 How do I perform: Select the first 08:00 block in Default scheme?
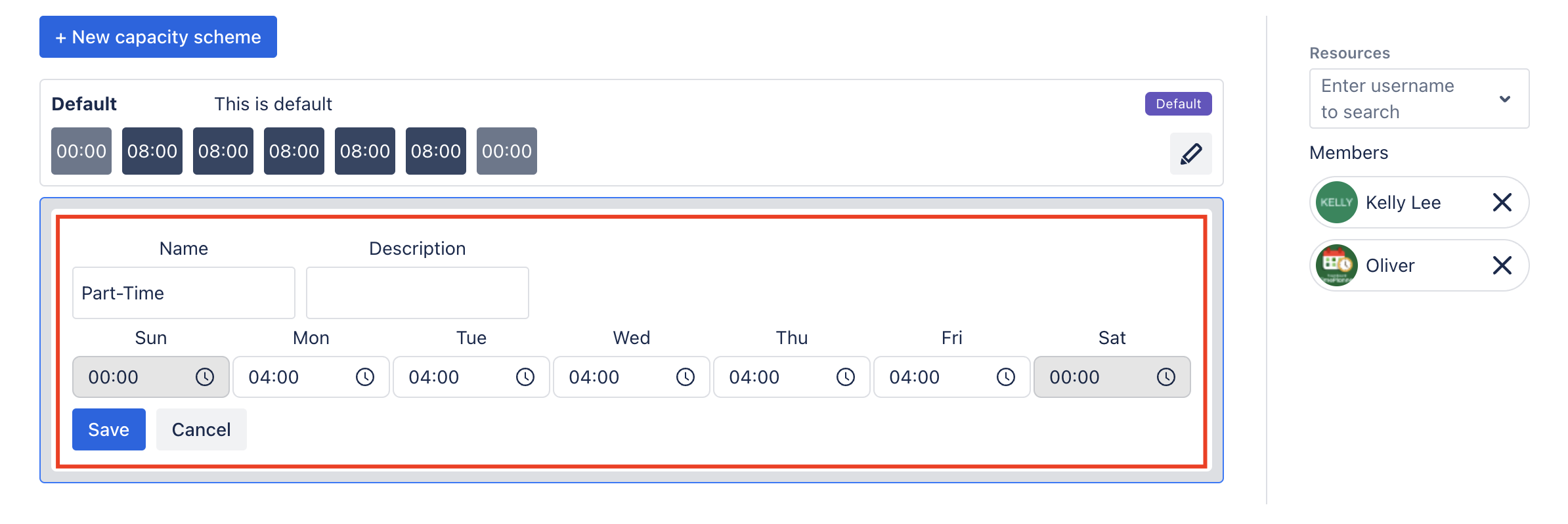pos(152,151)
